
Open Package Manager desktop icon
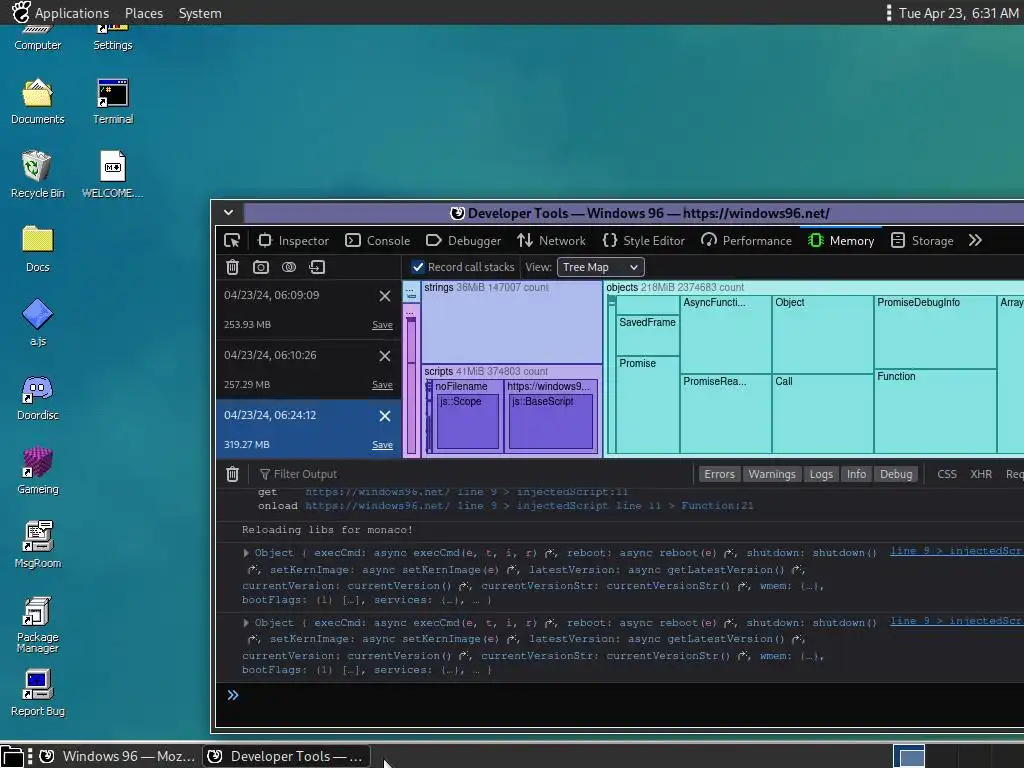[37, 624]
